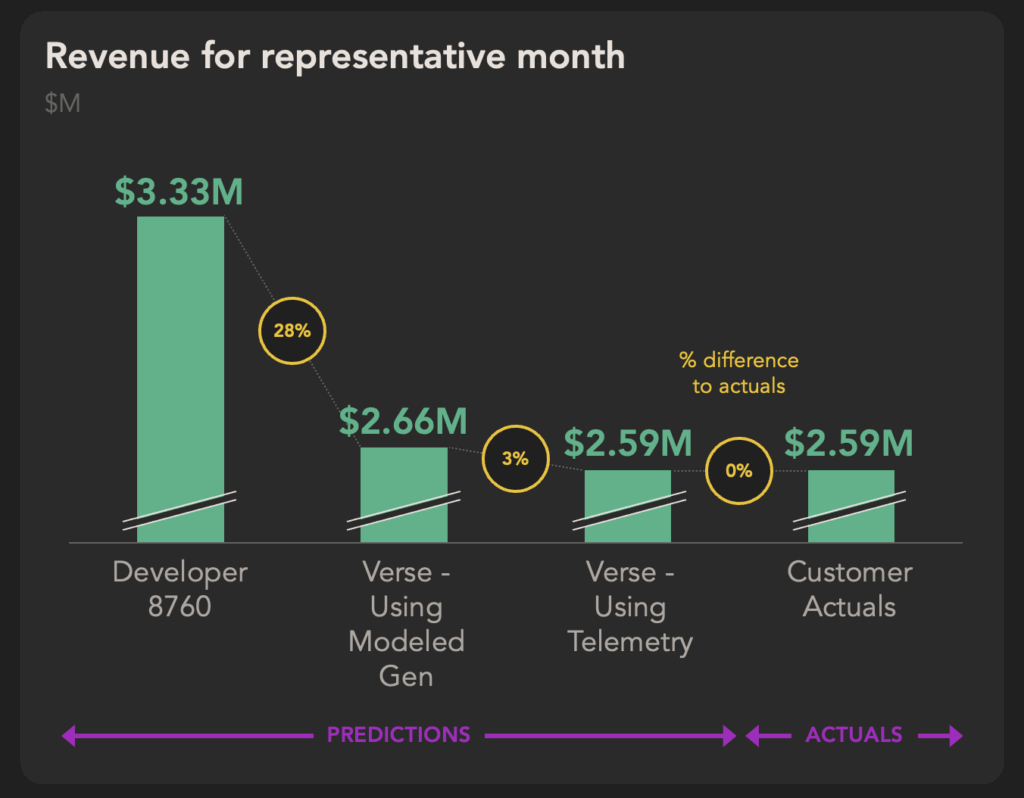This screenshot has height=798, width=1024.
Task: Click the left PREDICTIONS arrowhead
Action: [69, 735]
